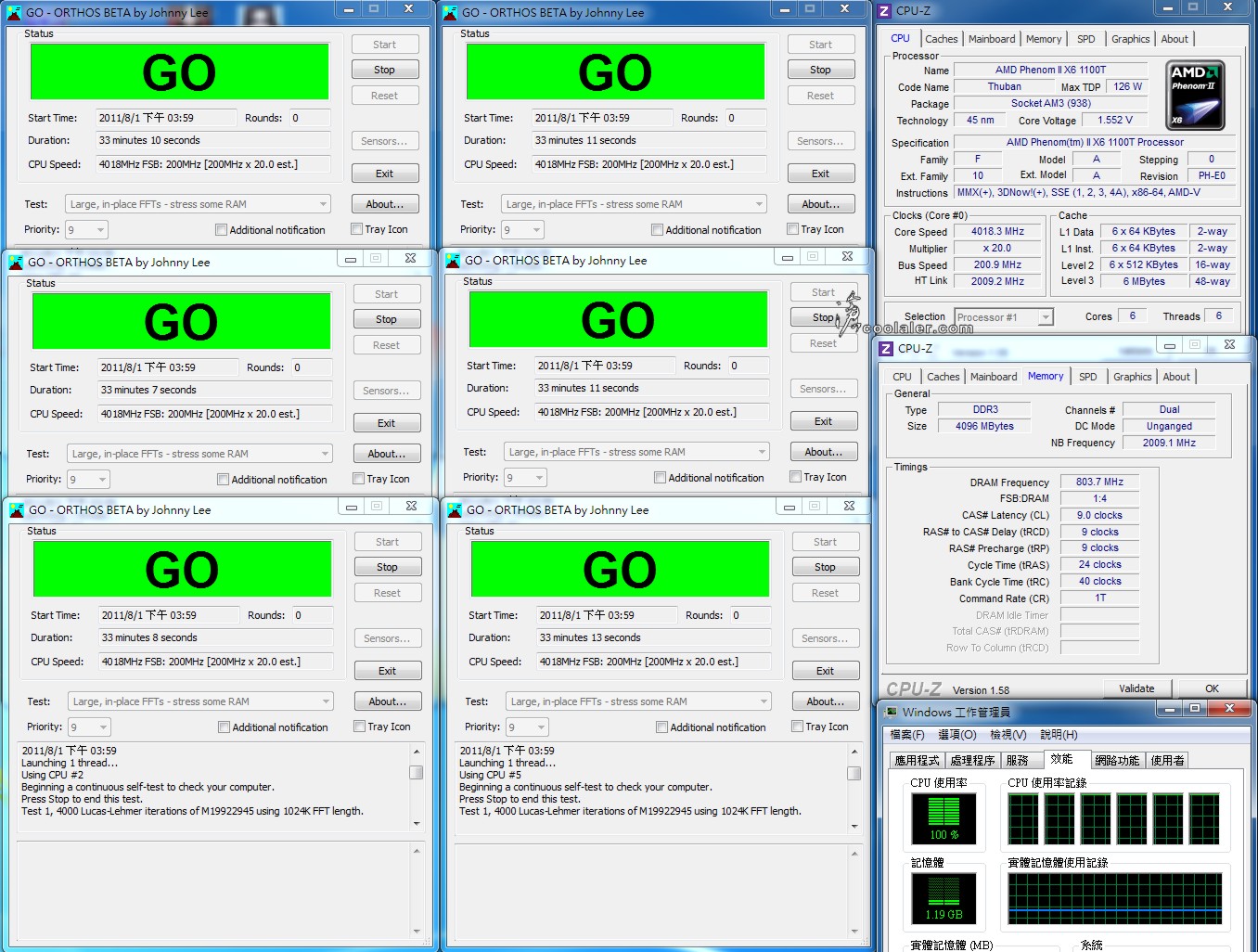Open the 檔案(F) menu in Task Manager
The height and width of the screenshot is (952, 1258).
[x=907, y=734]
